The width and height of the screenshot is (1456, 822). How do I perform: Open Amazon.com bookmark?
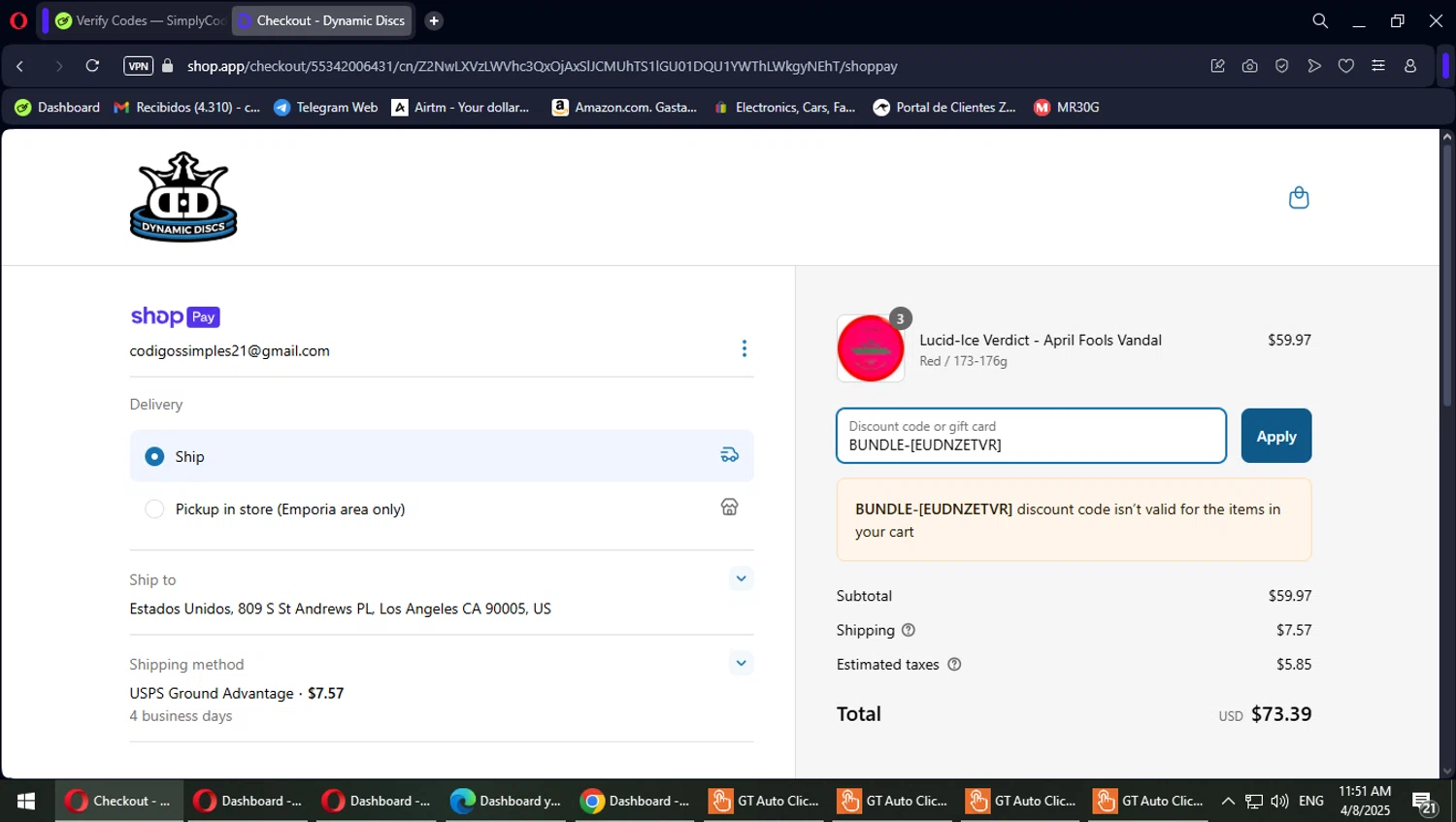click(x=624, y=108)
